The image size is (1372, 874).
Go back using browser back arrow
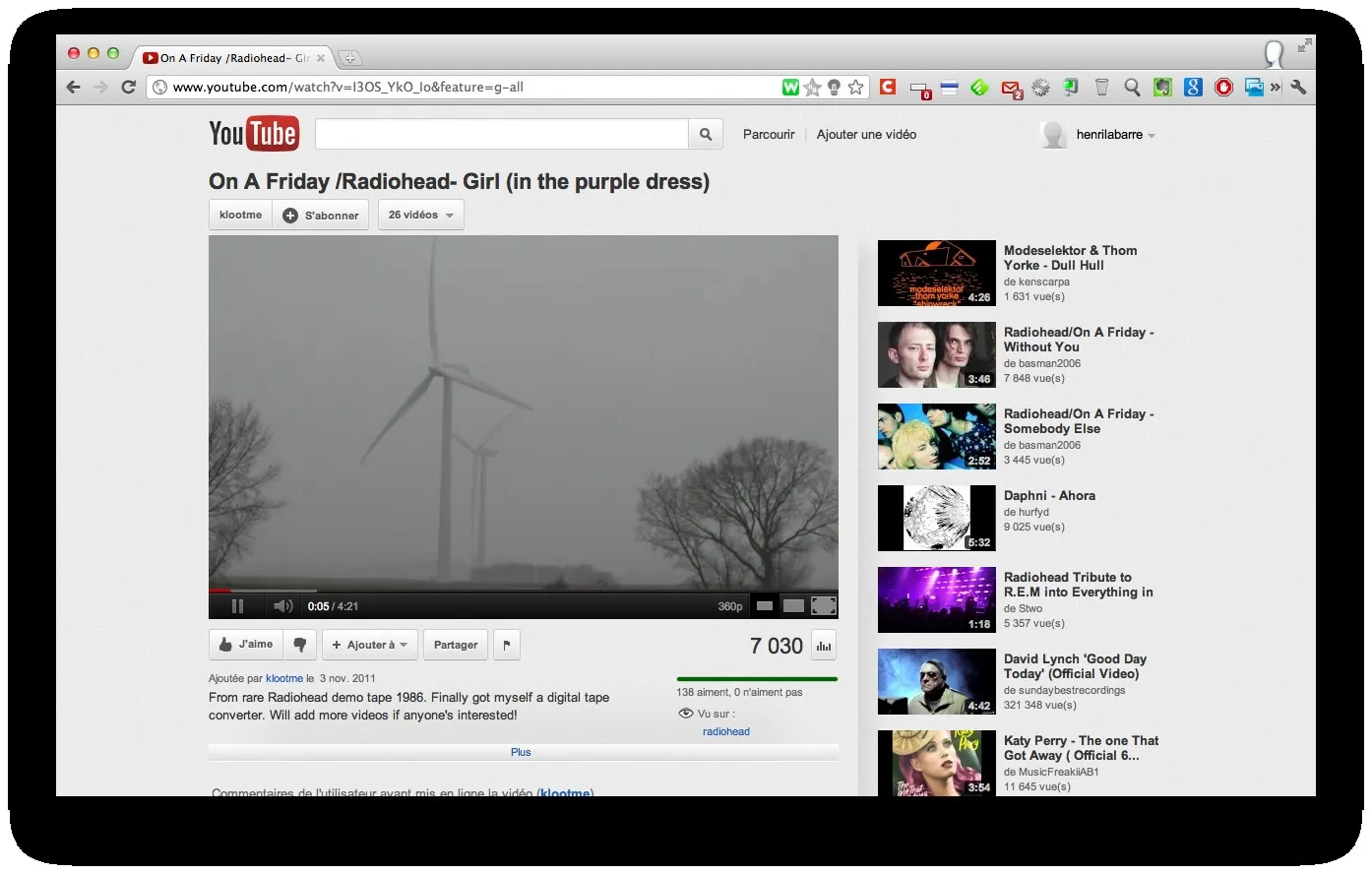pyautogui.click(x=73, y=87)
